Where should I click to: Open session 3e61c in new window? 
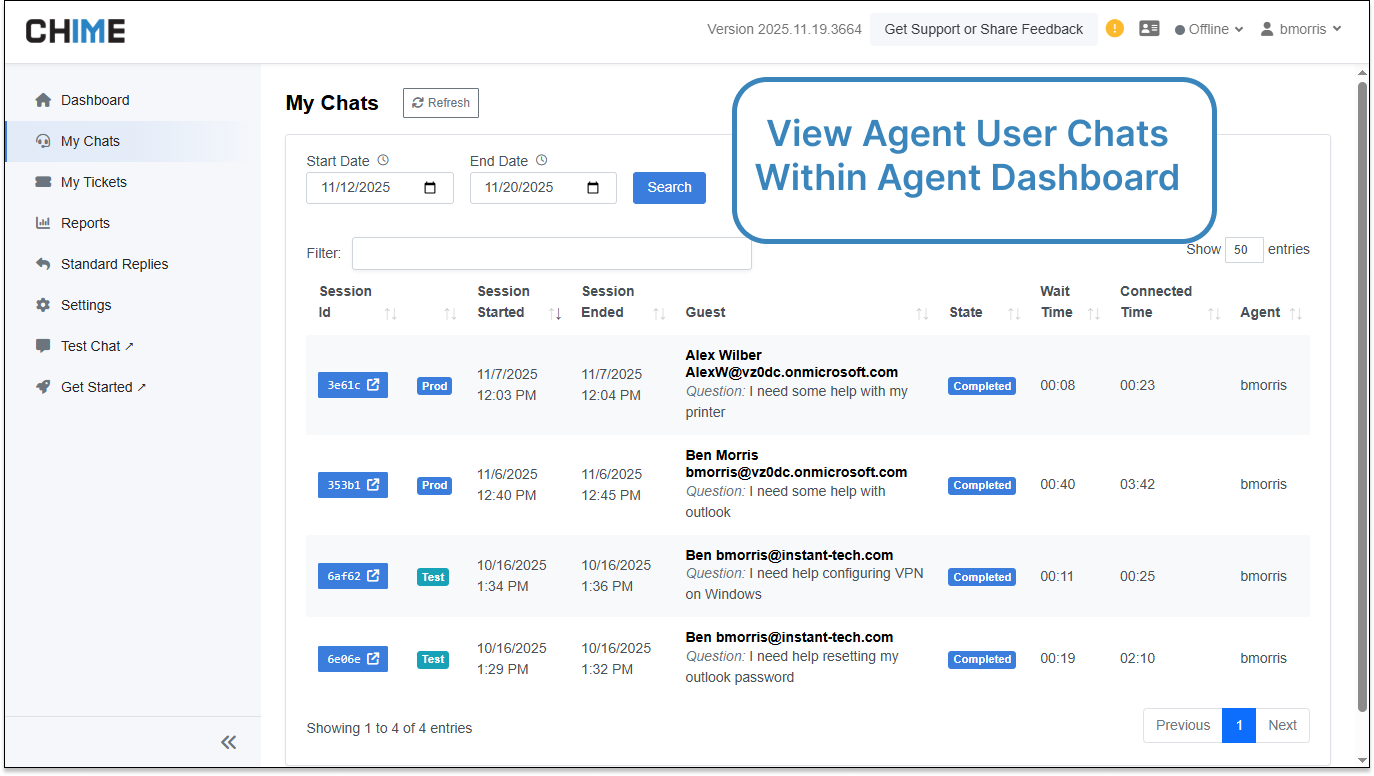click(x=352, y=385)
